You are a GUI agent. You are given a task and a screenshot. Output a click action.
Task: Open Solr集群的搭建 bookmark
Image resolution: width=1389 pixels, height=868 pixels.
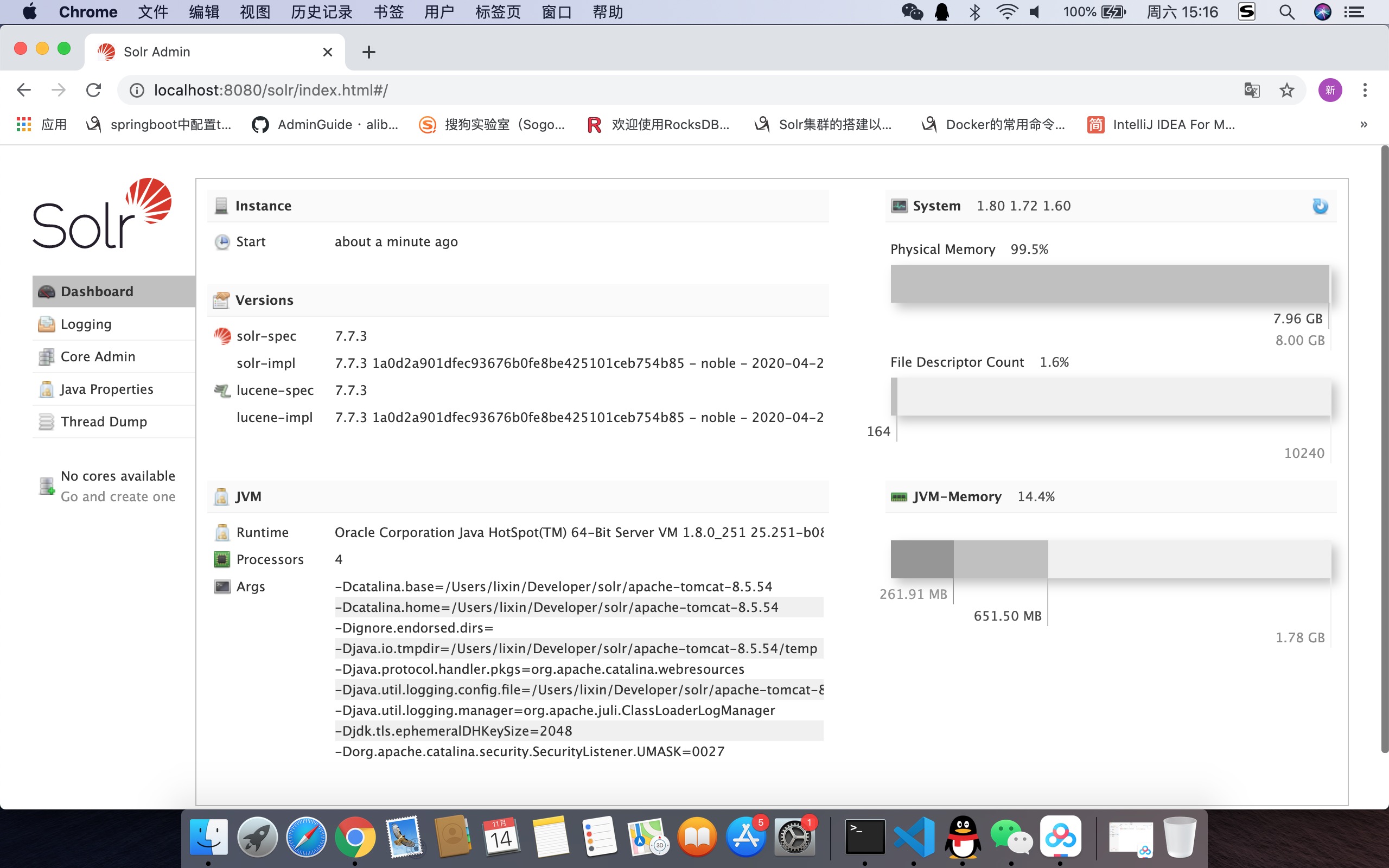823,125
